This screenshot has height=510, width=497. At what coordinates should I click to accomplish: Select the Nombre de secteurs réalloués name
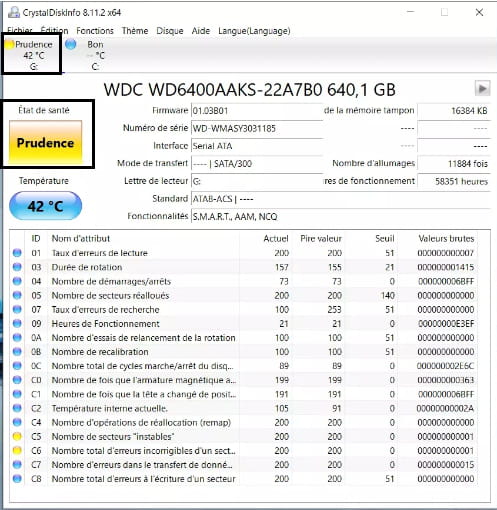click(x=110, y=295)
